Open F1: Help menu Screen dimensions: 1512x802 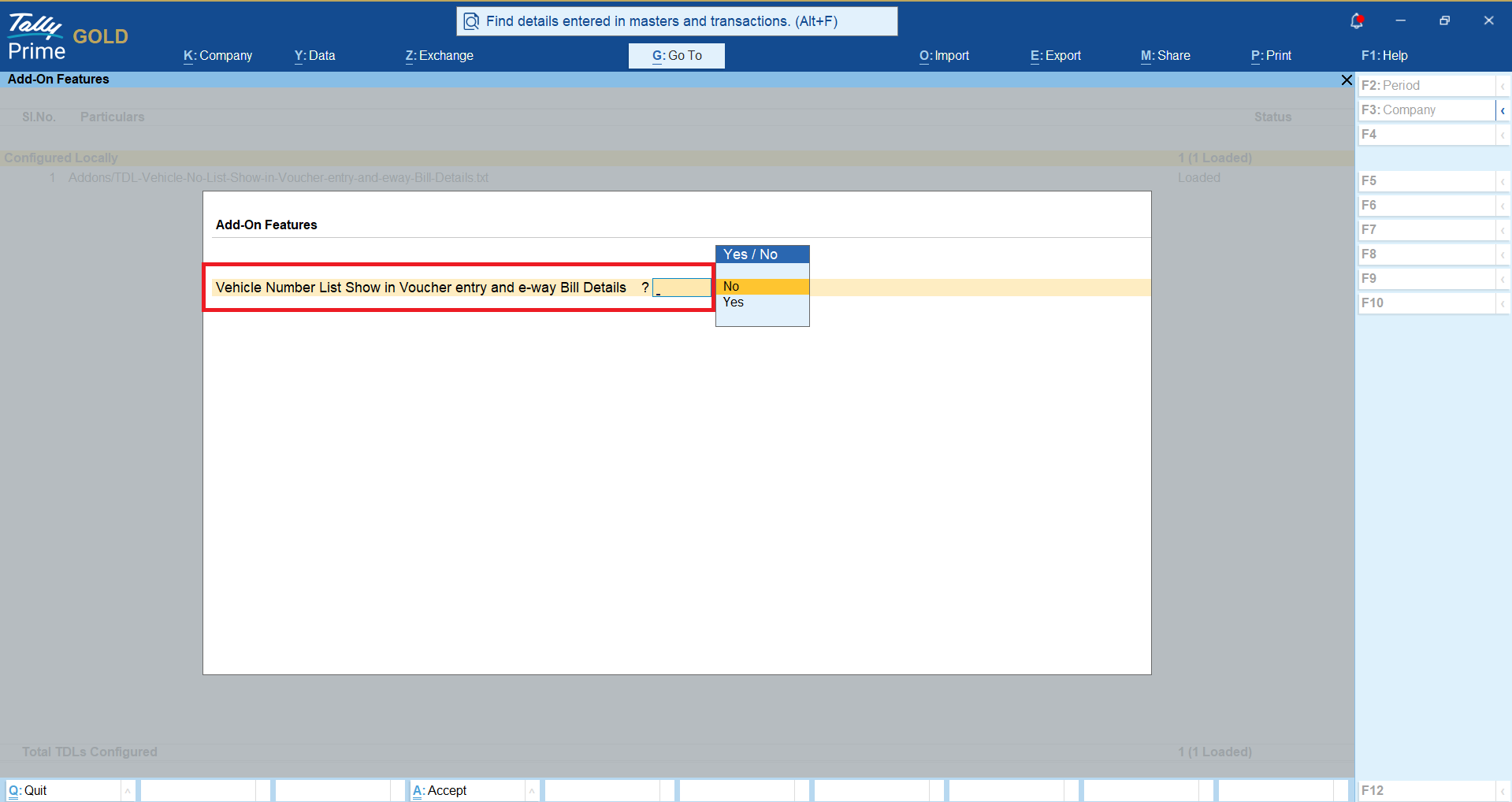[1384, 55]
